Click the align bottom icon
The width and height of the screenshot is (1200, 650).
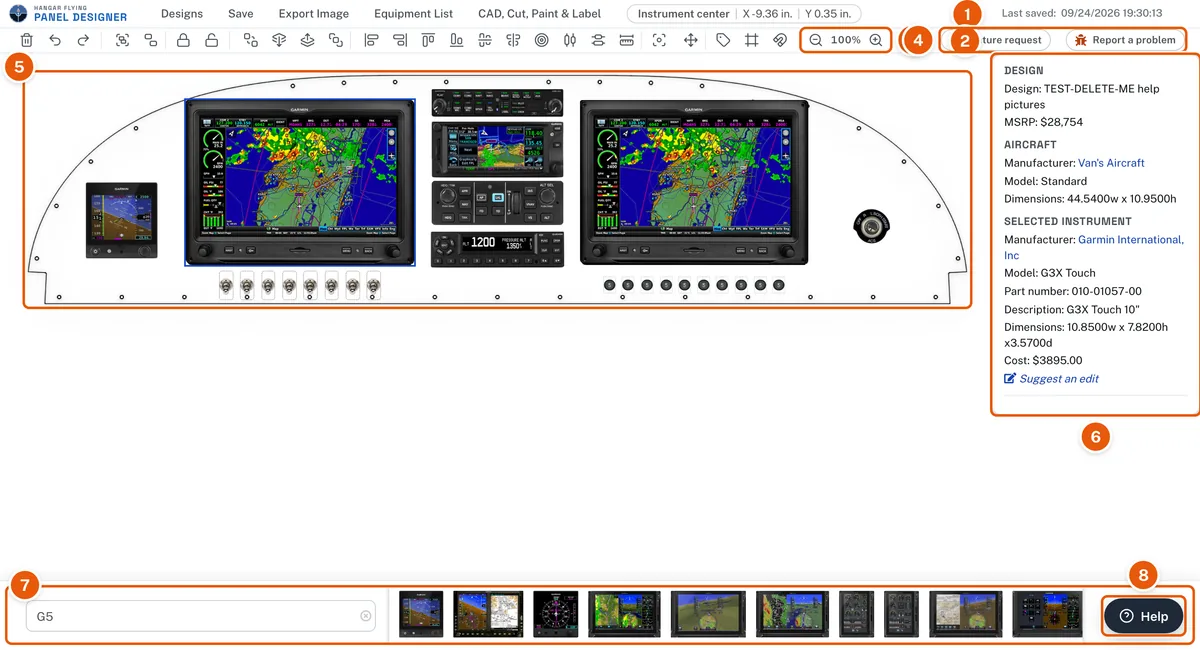[456, 40]
